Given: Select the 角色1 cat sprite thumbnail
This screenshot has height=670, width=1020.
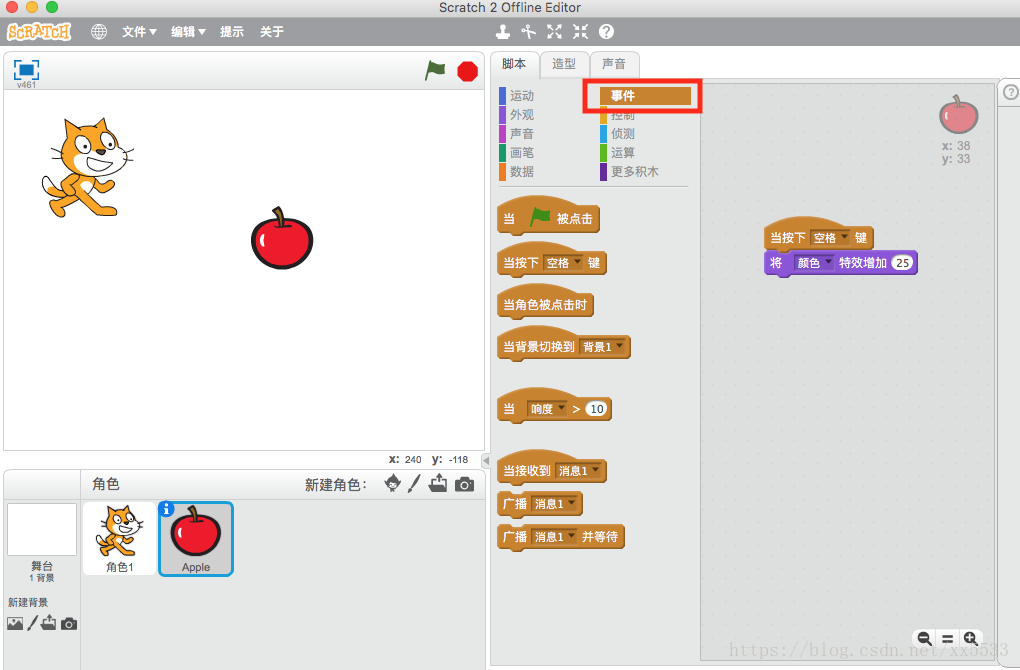Looking at the screenshot, I should coord(120,539).
